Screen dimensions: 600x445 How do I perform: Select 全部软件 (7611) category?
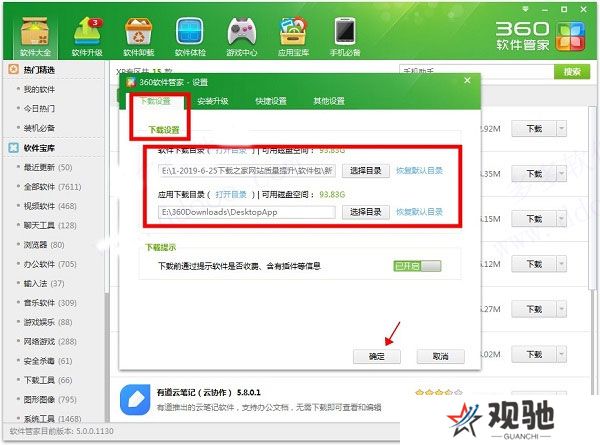(x=52, y=187)
